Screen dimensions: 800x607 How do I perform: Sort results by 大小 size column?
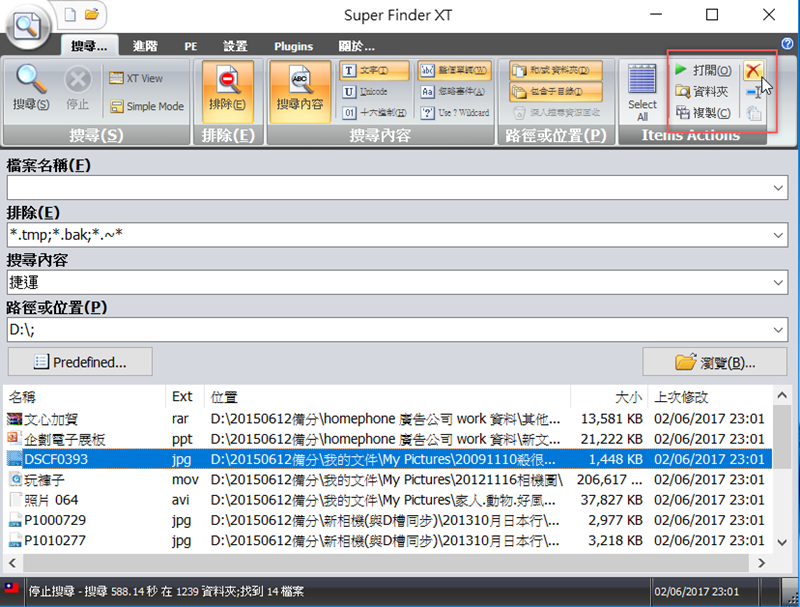point(609,397)
